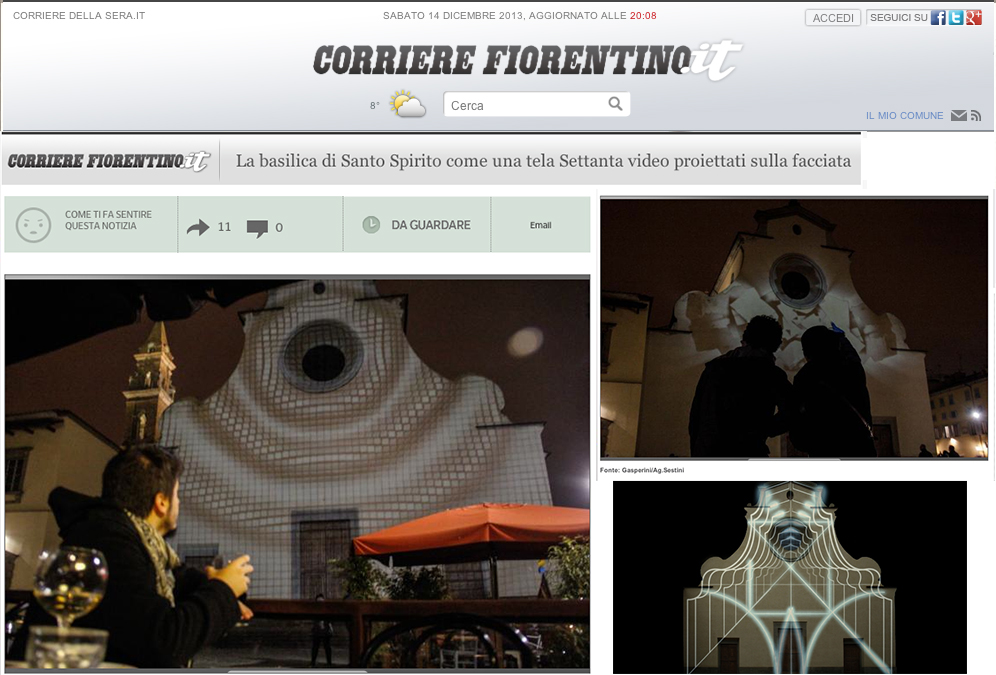Click inside the Cerca search field
This screenshot has height=675, width=996.
(525, 105)
